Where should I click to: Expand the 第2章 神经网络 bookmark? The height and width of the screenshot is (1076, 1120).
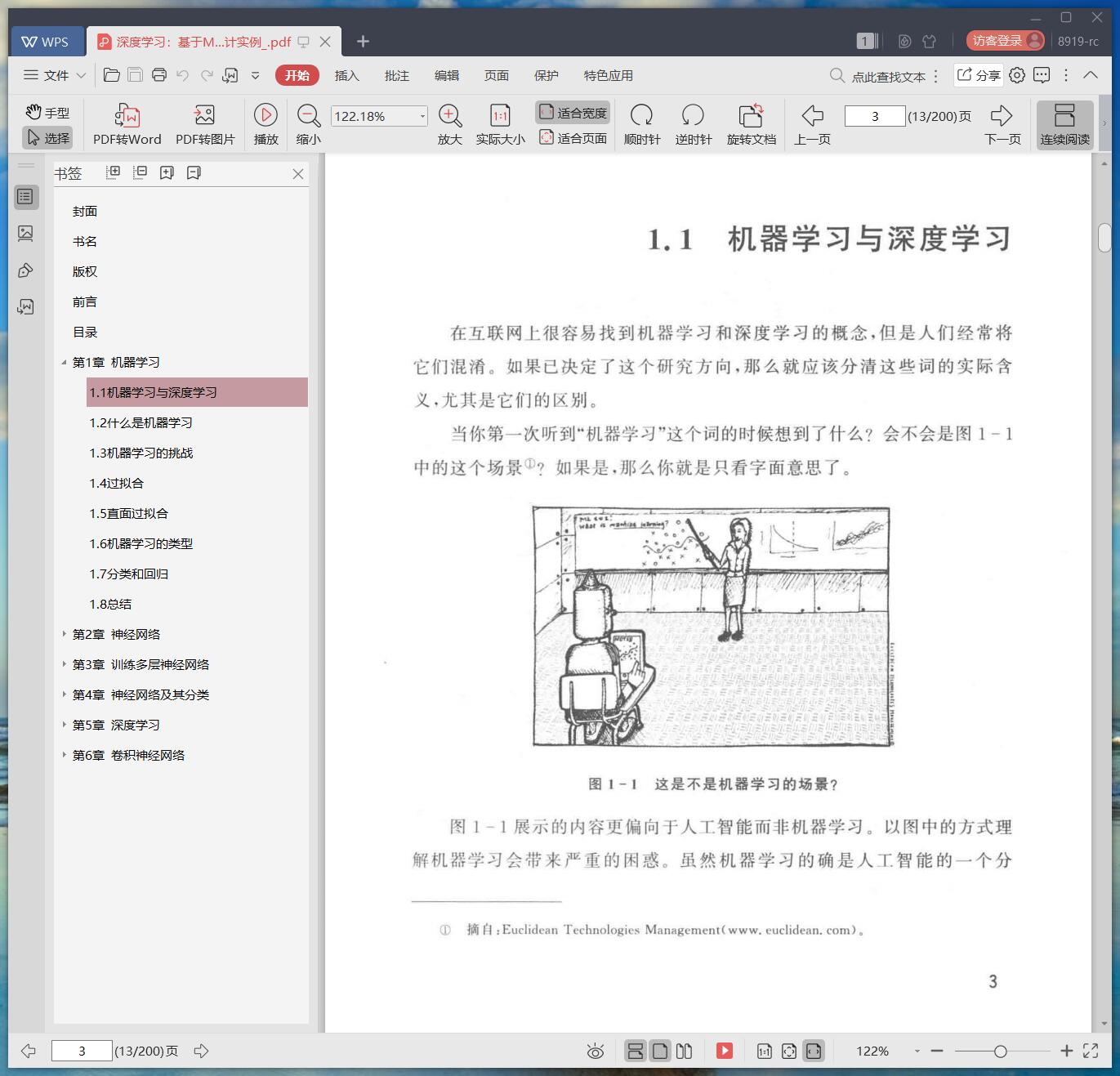point(64,633)
